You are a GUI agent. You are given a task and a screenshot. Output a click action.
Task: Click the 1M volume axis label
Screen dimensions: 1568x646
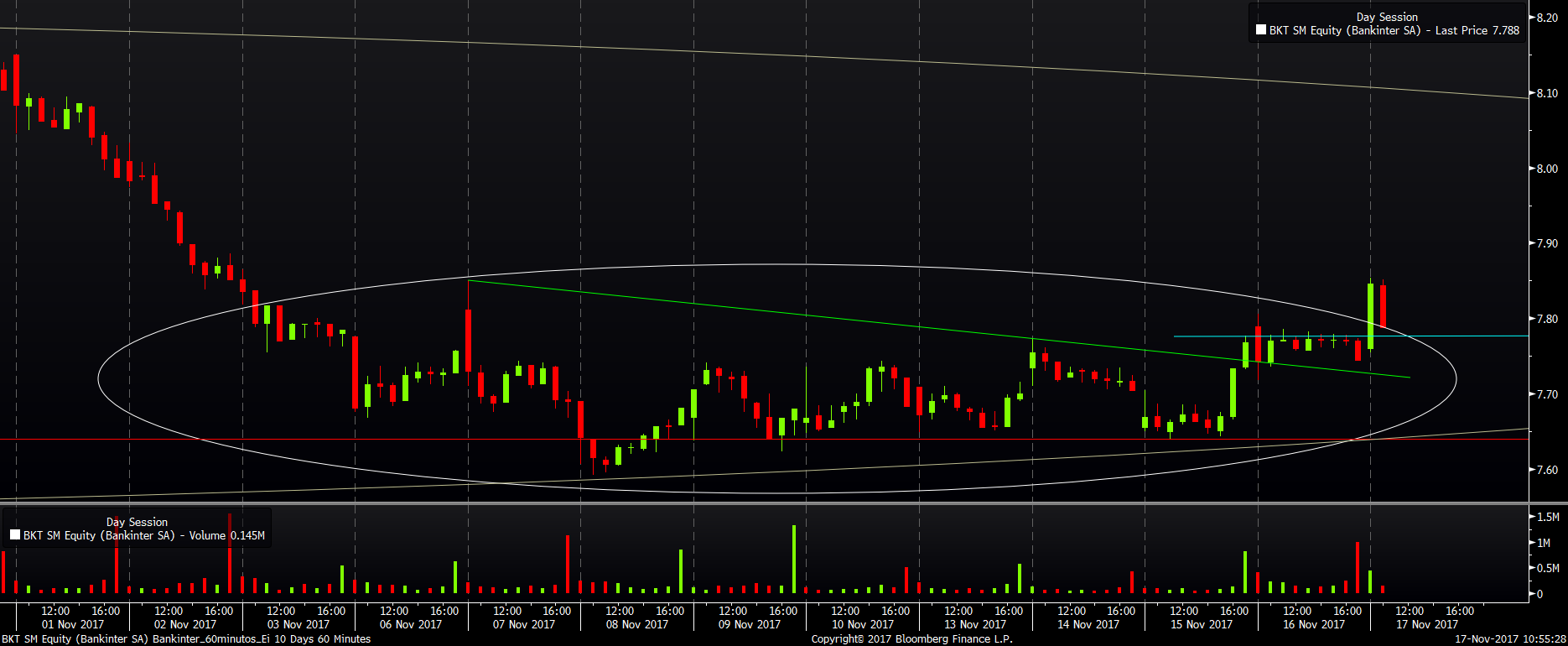point(1544,543)
